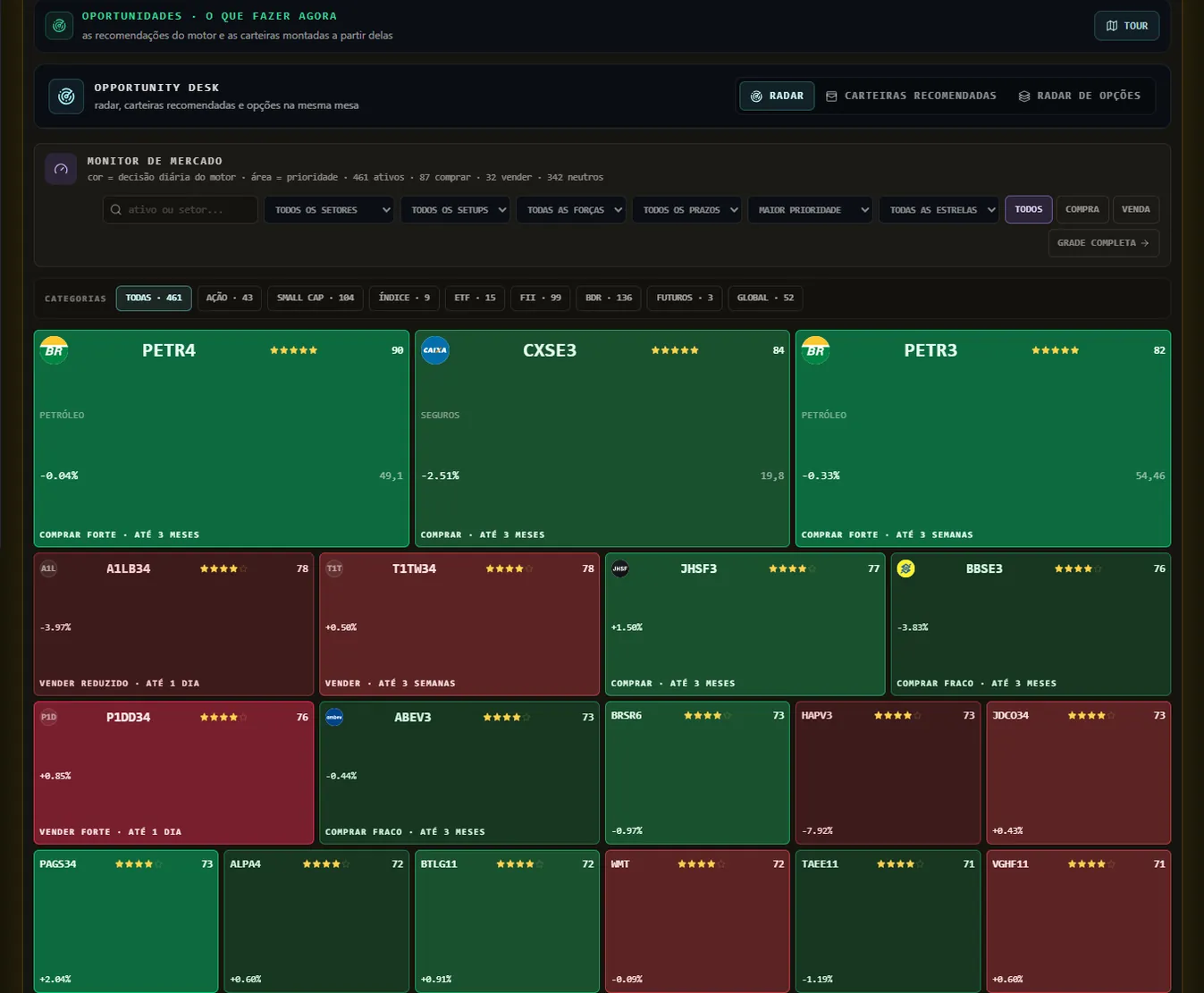
Task: Filter monitor by Compra signals
Action: tap(1082, 209)
